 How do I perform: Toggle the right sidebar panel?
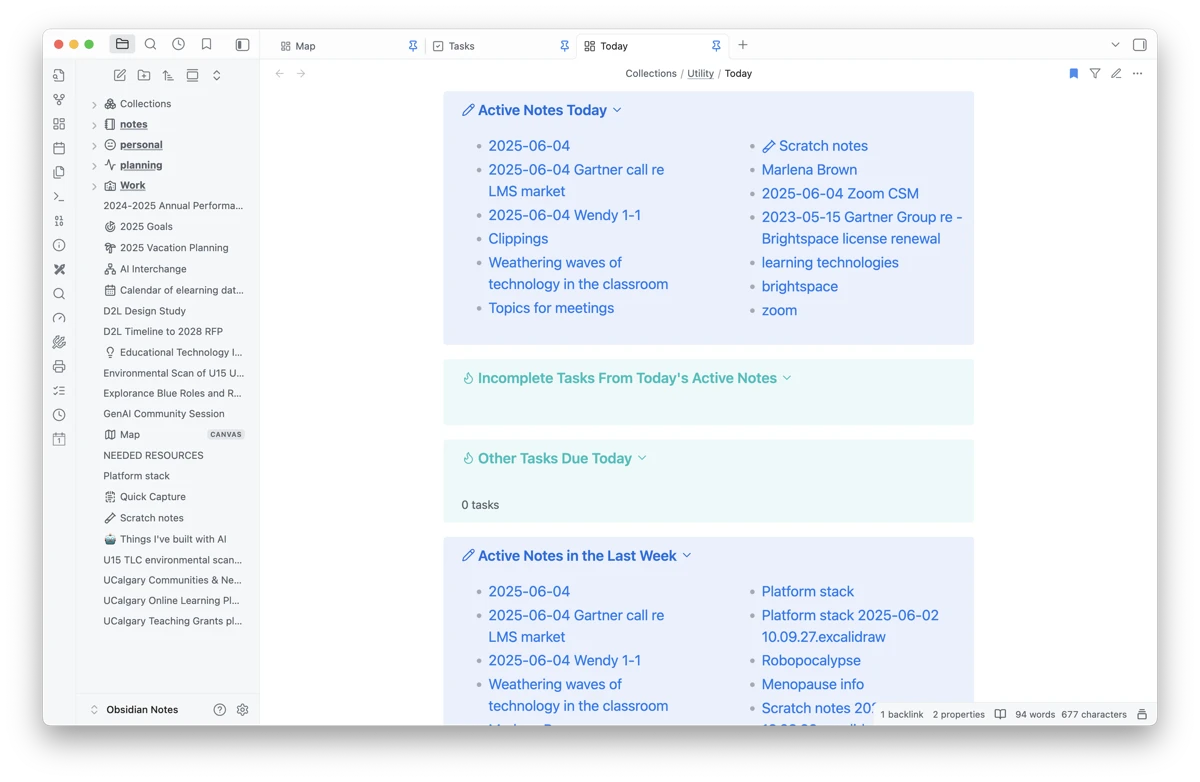pyautogui.click(x=1139, y=45)
